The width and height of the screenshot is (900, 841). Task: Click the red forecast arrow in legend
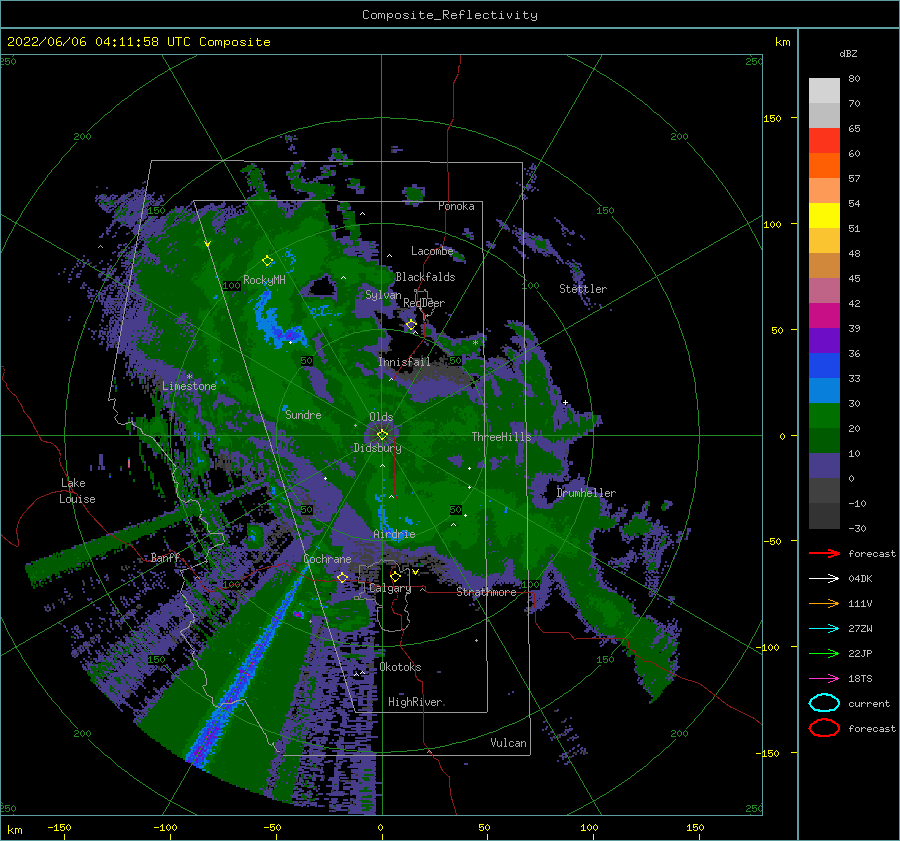824,553
